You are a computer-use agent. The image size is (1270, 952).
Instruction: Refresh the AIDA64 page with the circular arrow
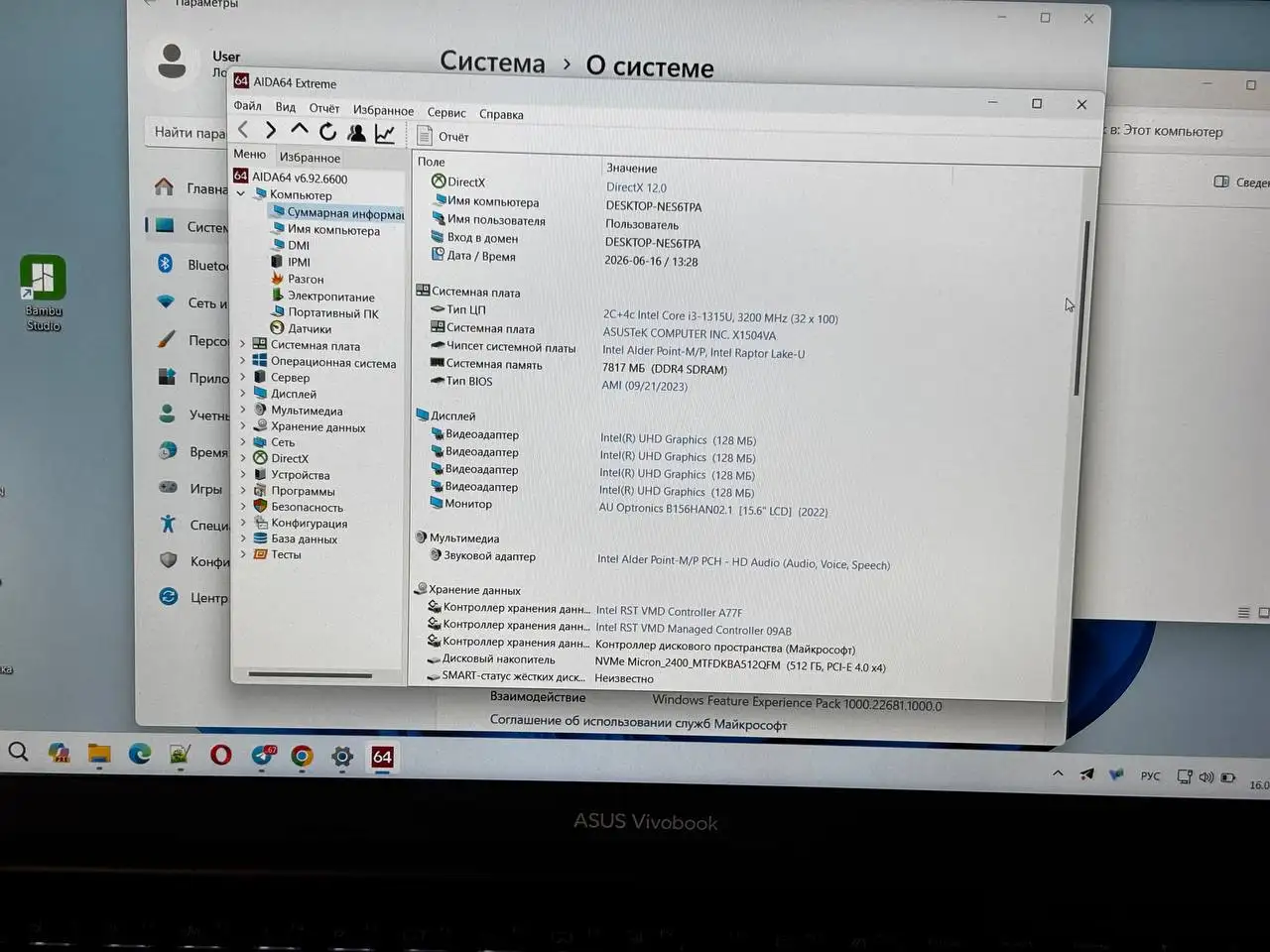tap(327, 131)
